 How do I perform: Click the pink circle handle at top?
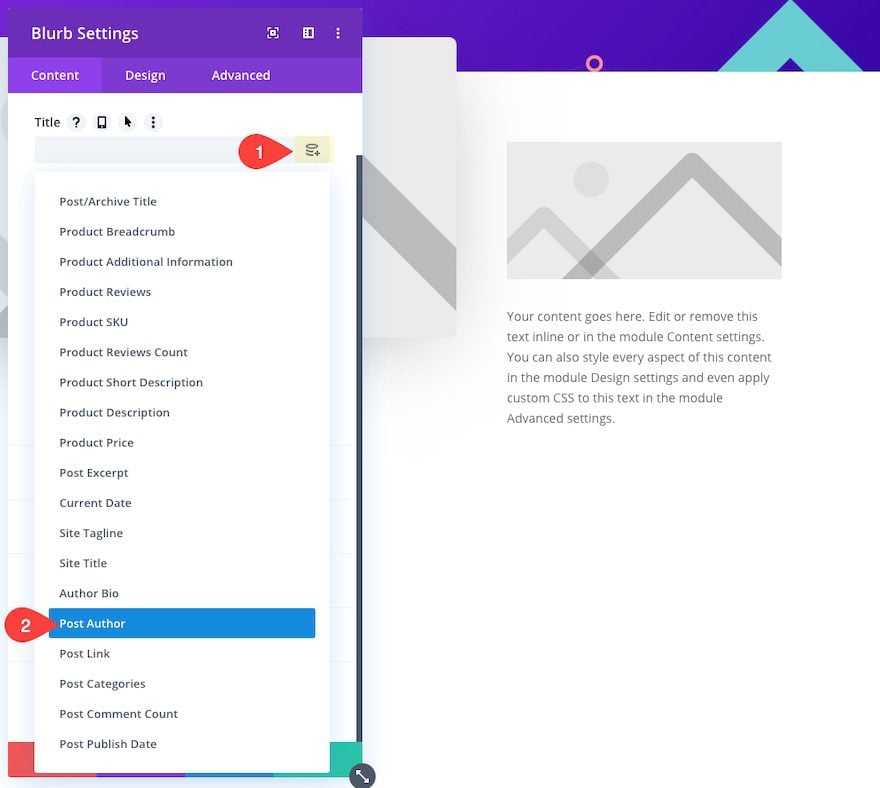(594, 63)
